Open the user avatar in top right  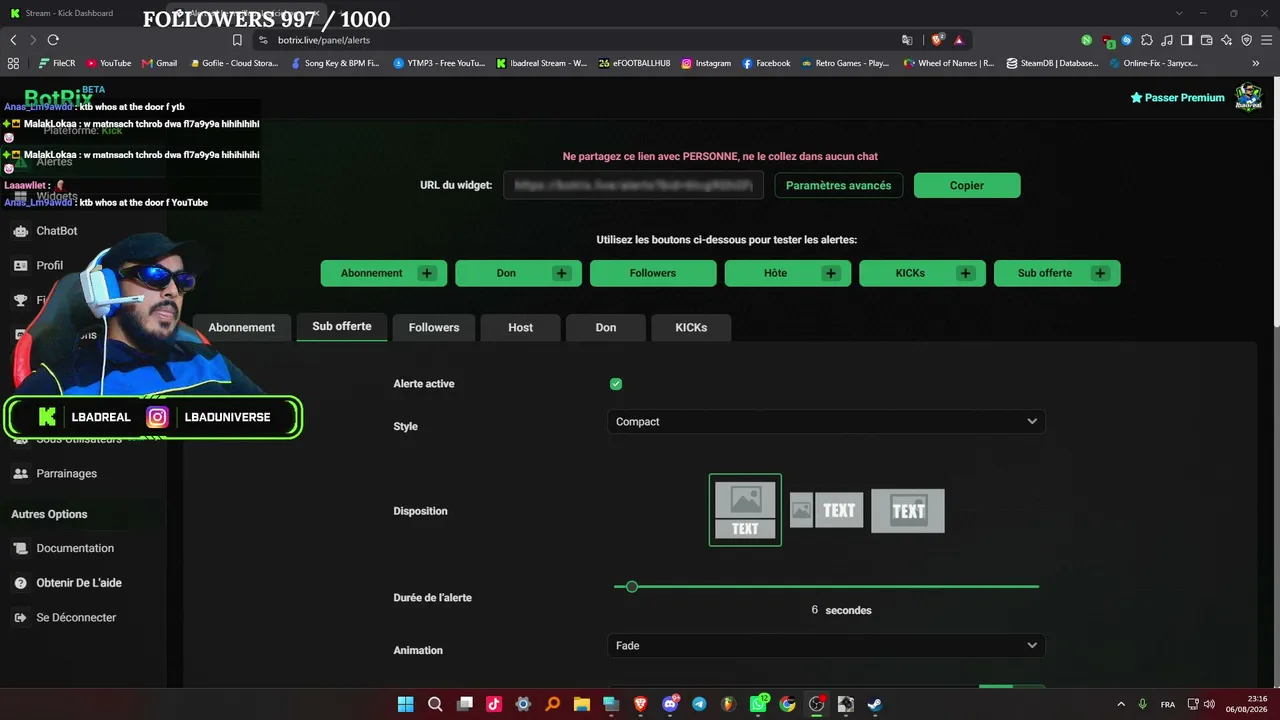[1248, 97]
